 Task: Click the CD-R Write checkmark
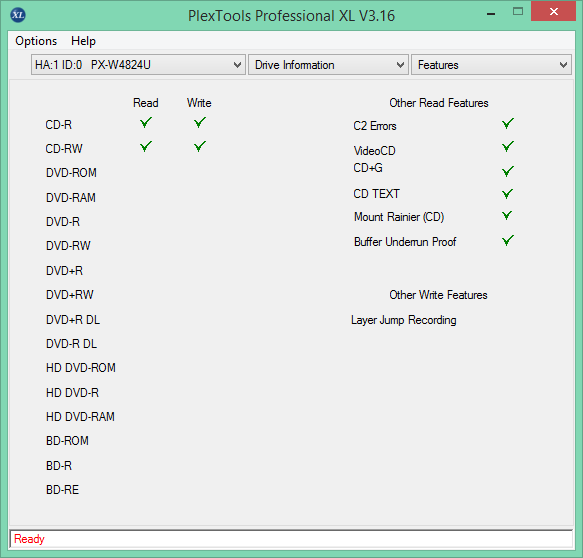coord(200,122)
